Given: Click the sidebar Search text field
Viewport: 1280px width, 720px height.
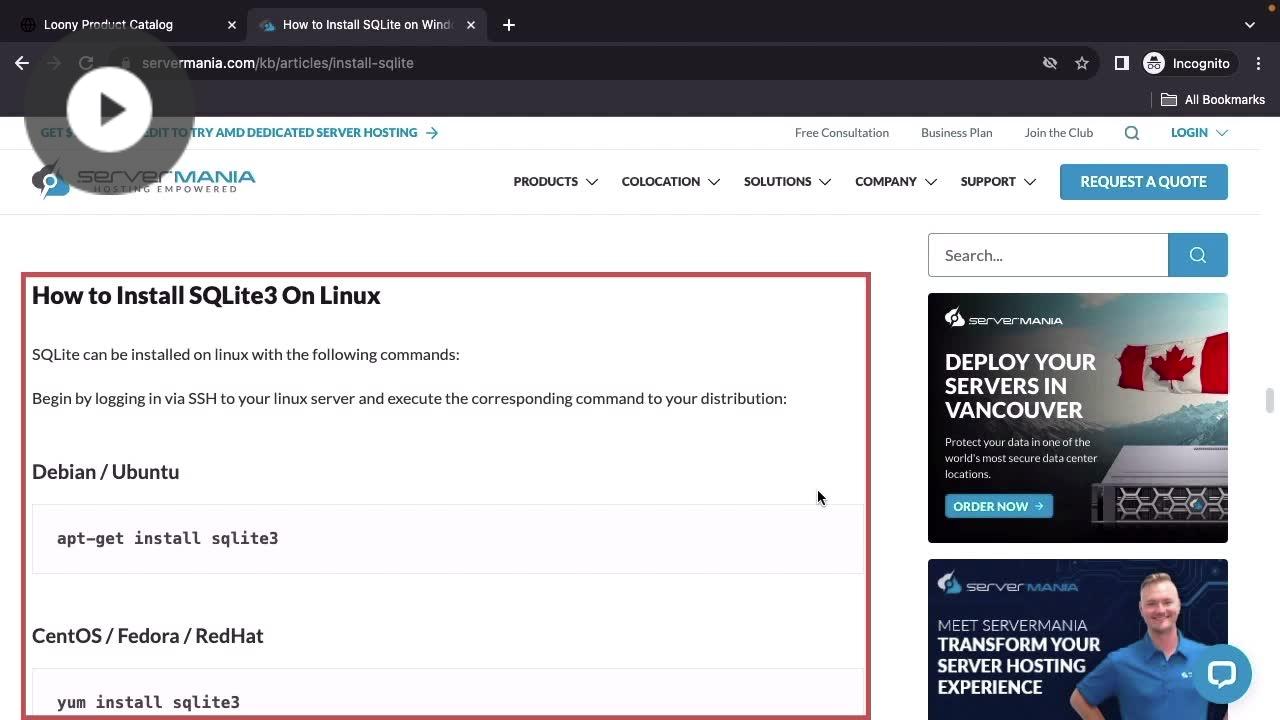Looking at the screenshot, I should [1047, 255].
